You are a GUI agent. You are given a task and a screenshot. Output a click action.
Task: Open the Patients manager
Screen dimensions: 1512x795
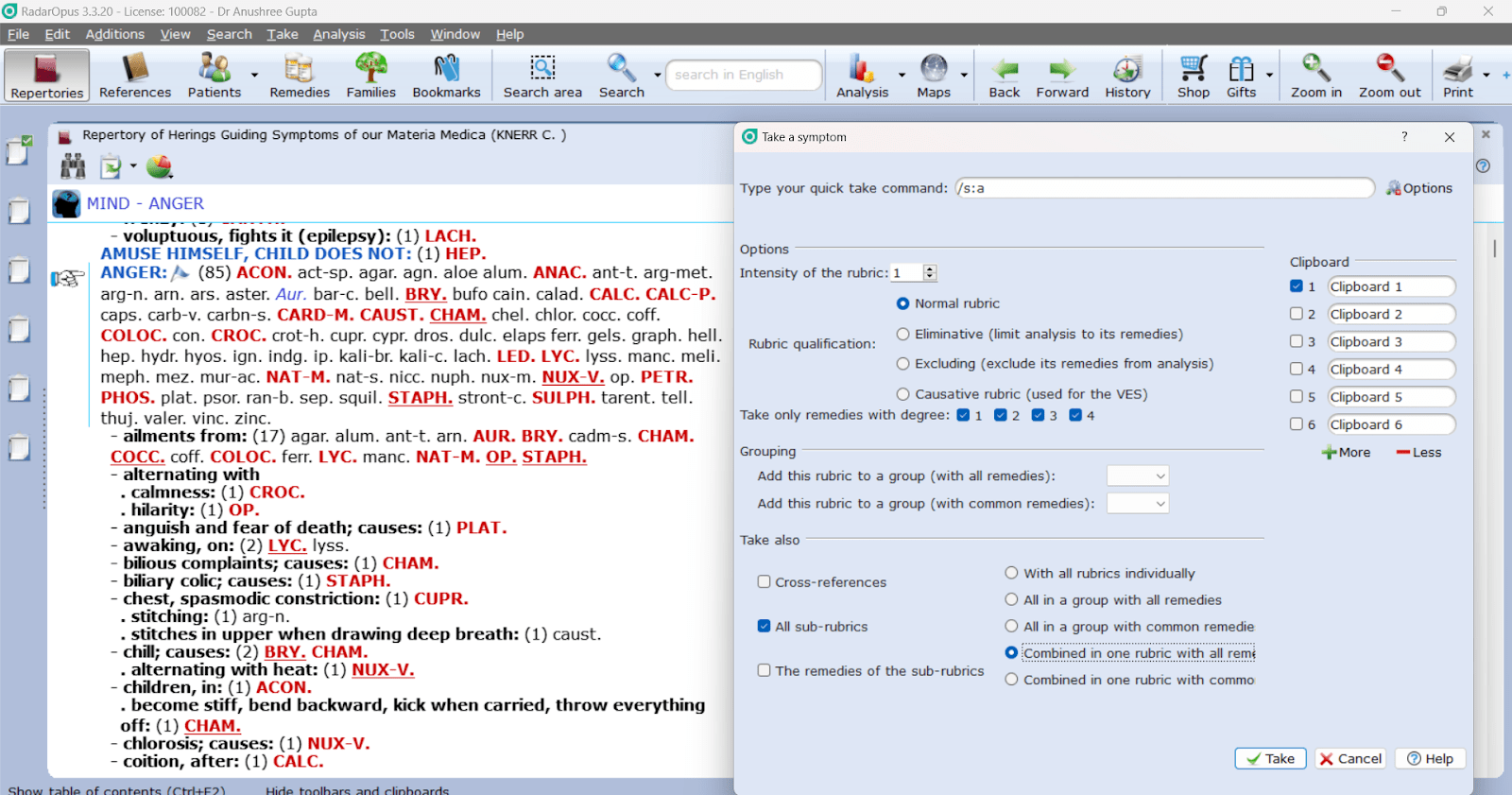[215, 76]
